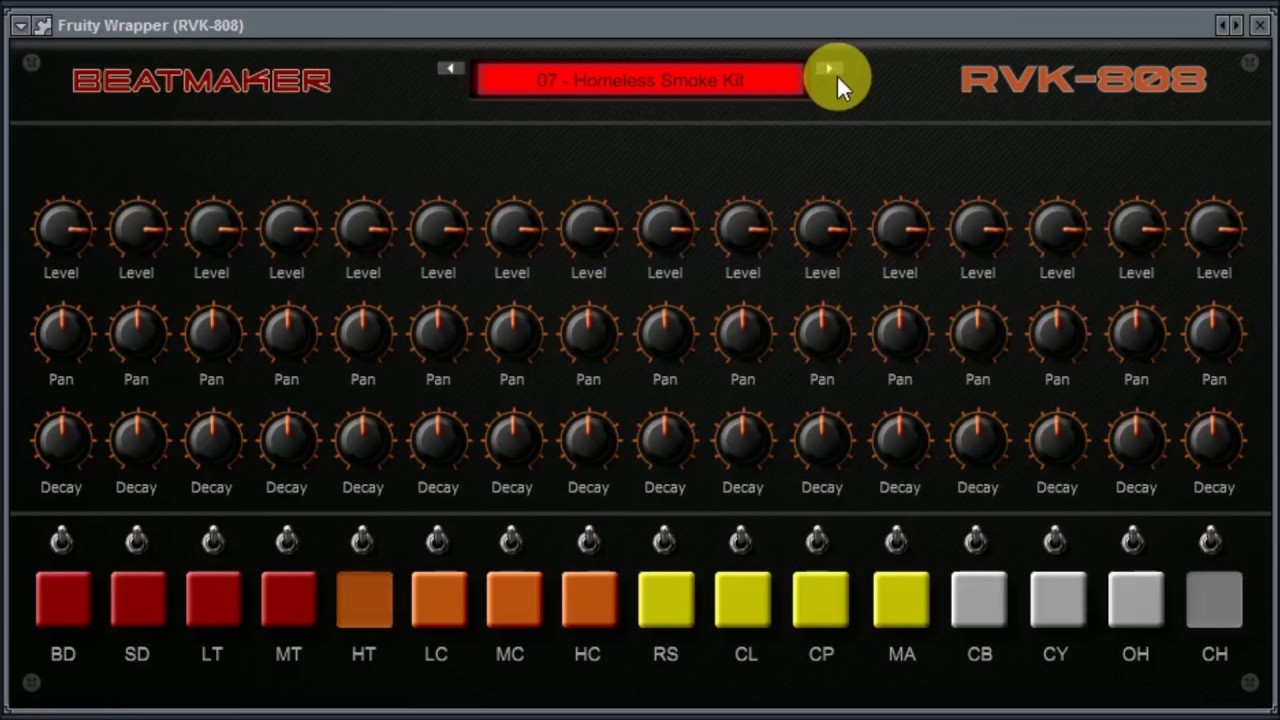Flip the switch above the MC pad

[x=511, y=540]
